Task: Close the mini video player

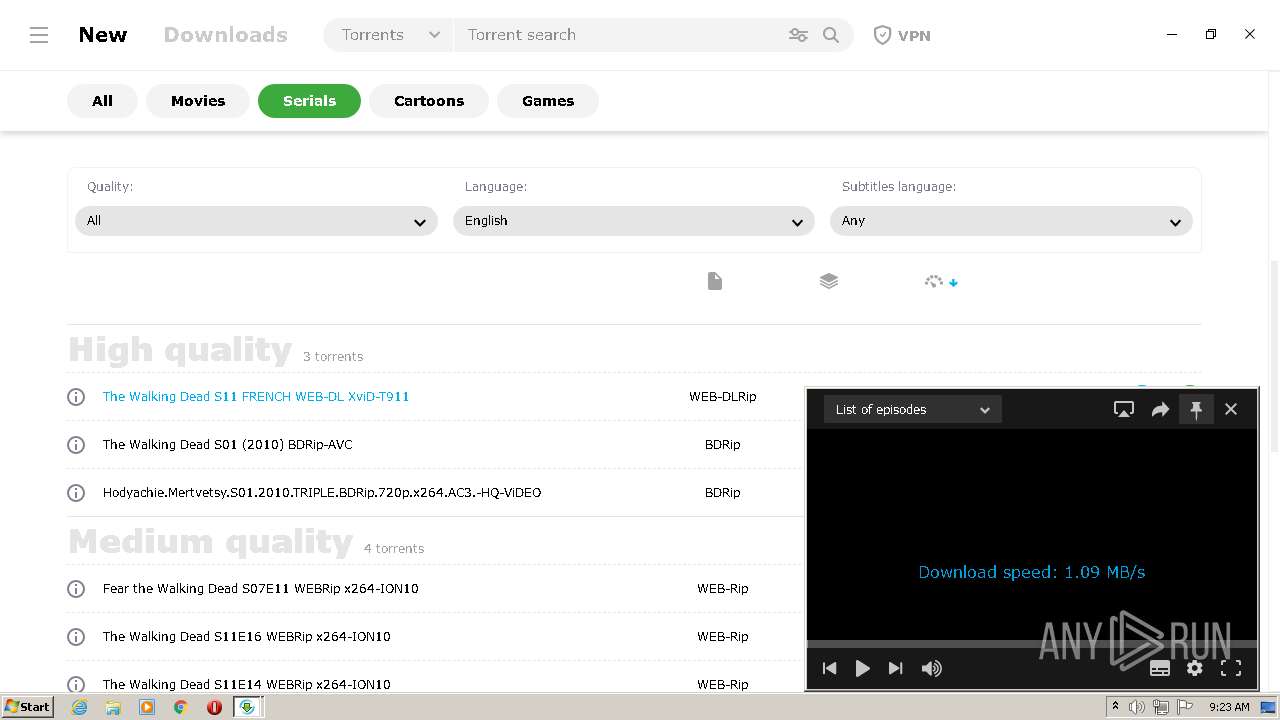Action: coord(1231,409)
